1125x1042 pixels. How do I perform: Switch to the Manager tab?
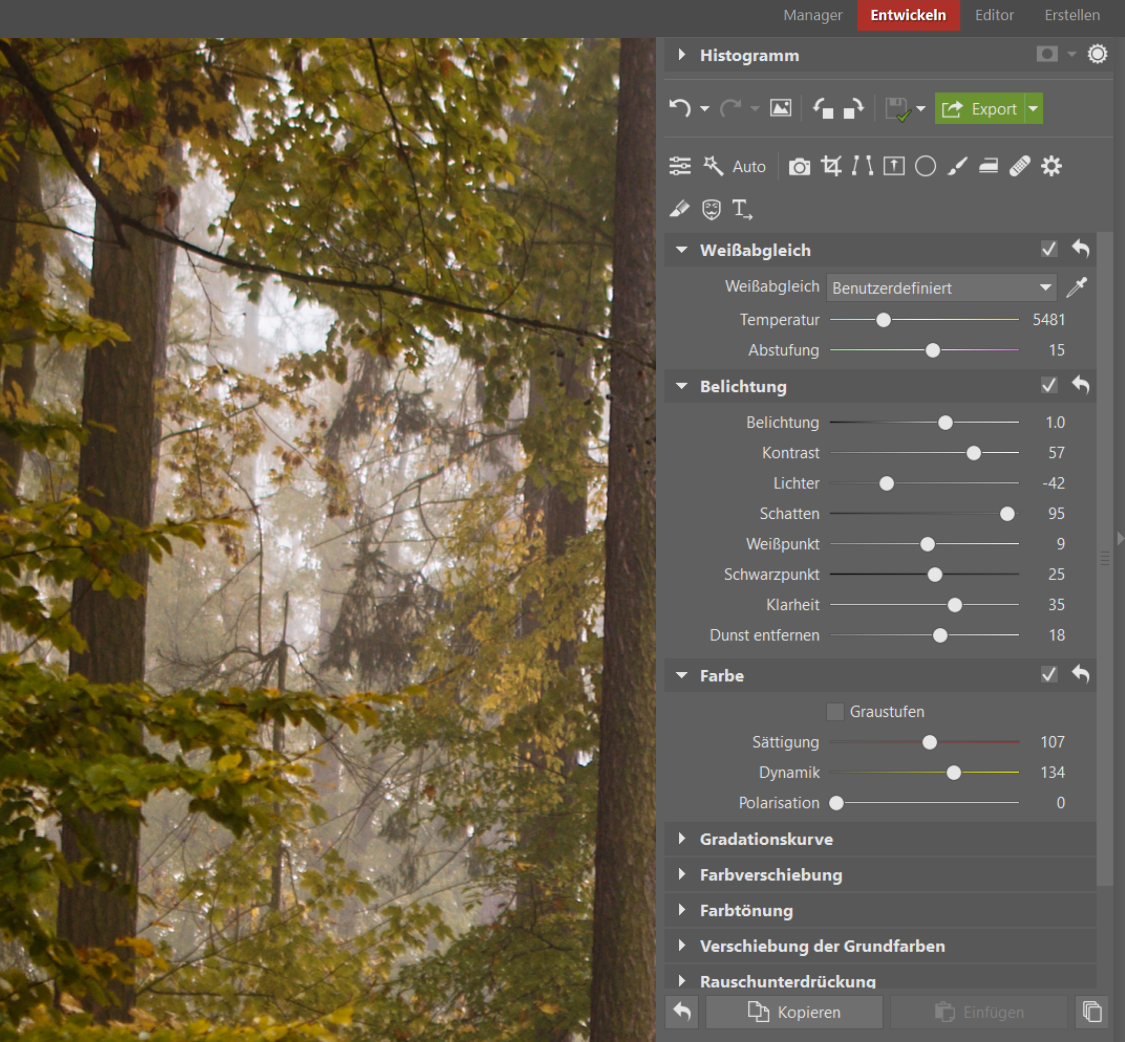813,15
